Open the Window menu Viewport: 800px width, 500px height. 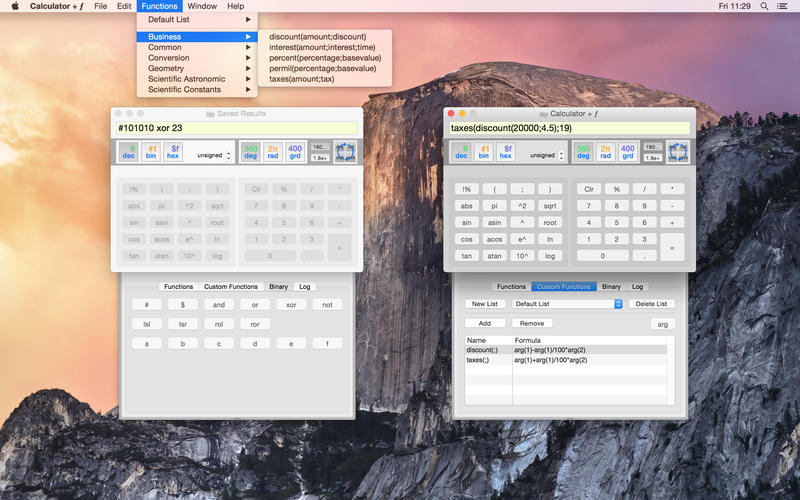coord(202,6)
